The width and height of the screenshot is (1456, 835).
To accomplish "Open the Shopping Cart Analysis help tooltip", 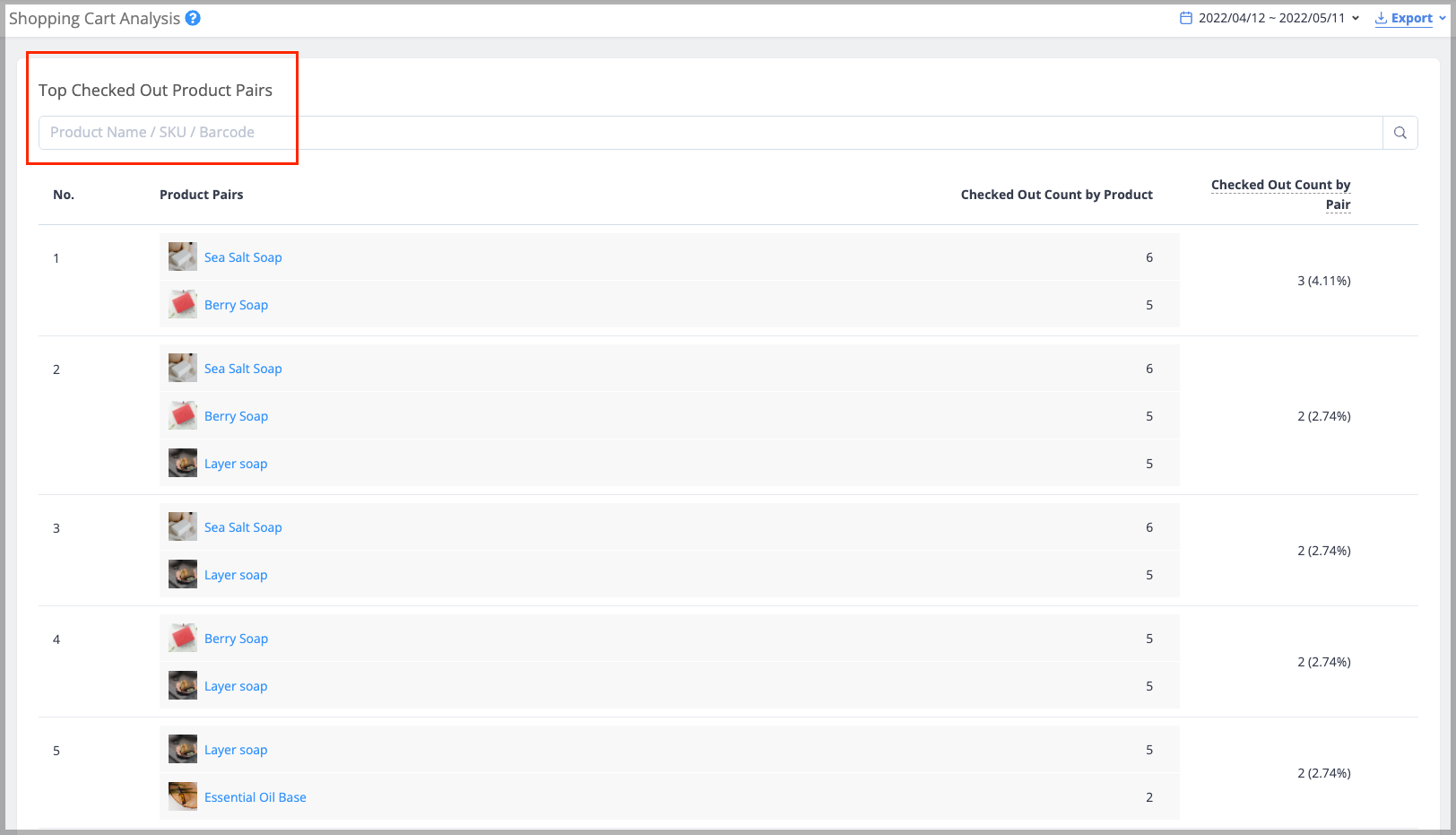I will pos(193,18).
